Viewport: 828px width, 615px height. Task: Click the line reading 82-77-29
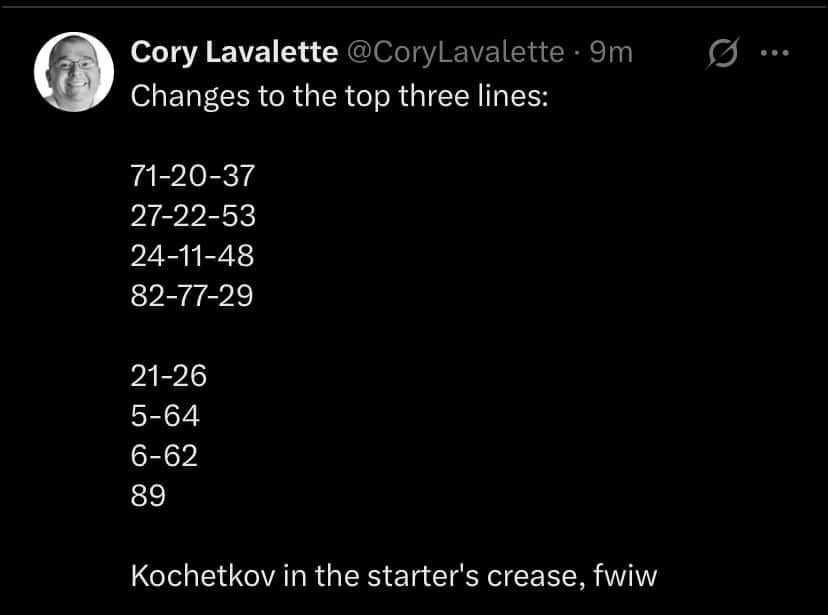(192, 295)
